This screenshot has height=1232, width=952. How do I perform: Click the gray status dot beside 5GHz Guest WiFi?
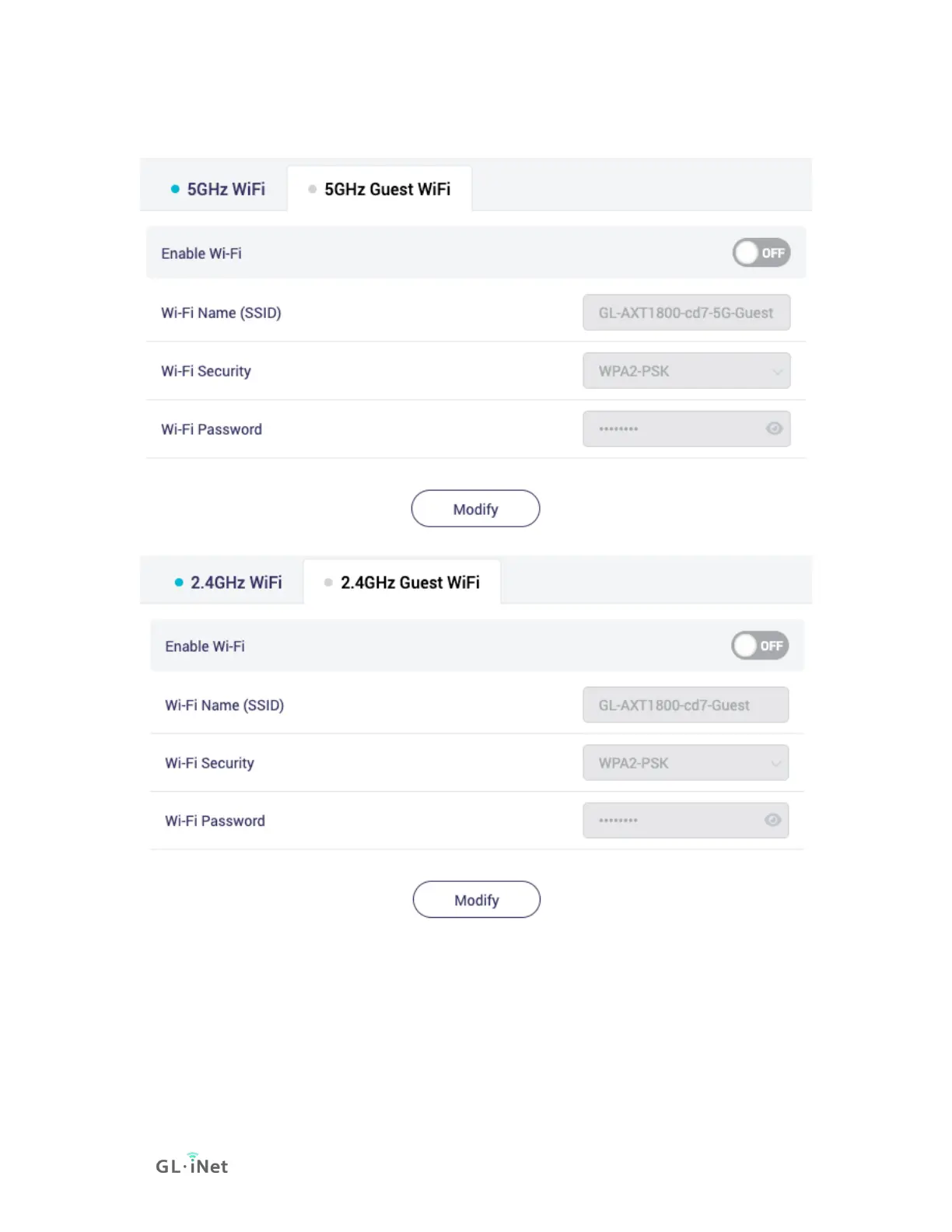click(x=312, y=189)
